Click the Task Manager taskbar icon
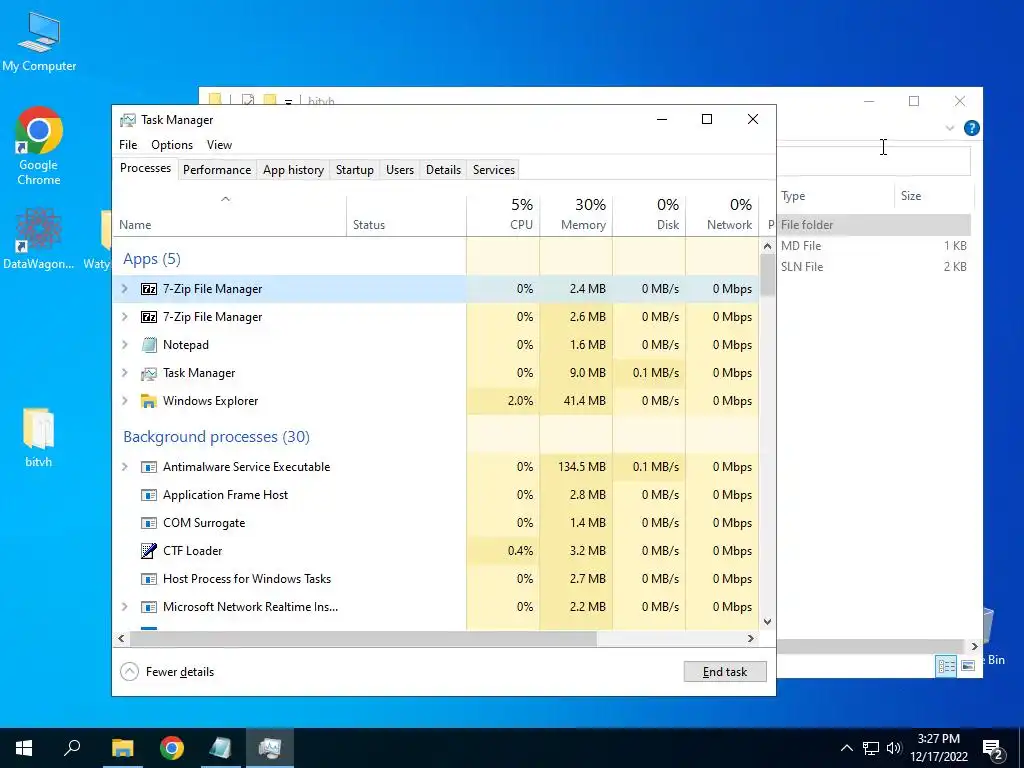The image size is (1024, 768). tap(270, 748)
